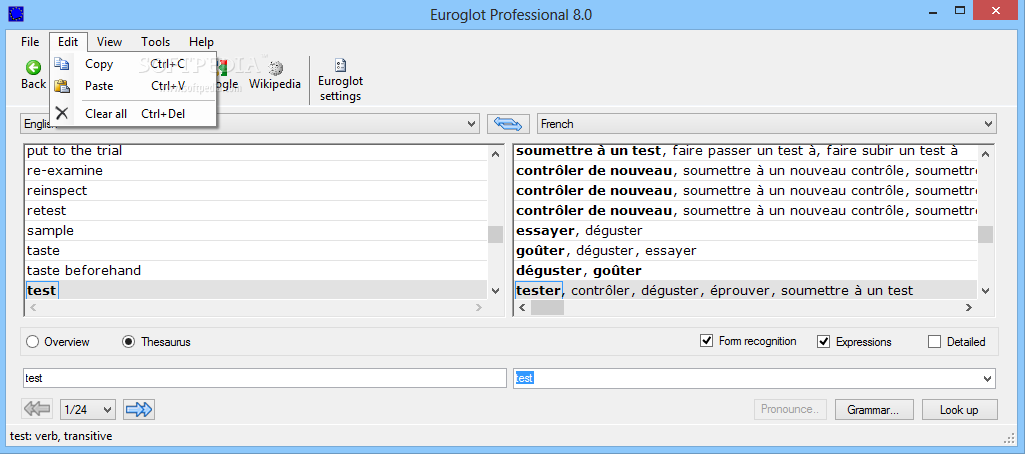This screenshot has width=1025, height=454.
Task: Select the 'sample' entry
Action: point(256,231)
